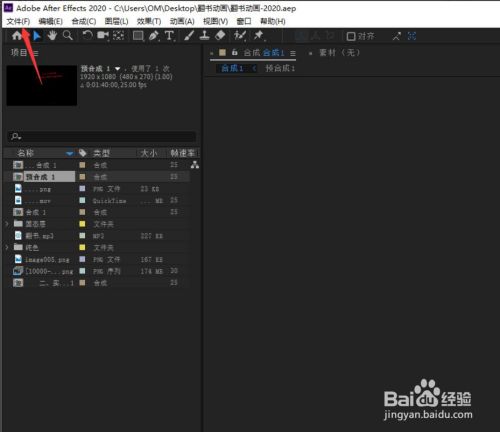500x432 pixels.
Task: Open the 合成1 viewer panel menu
Action: (293, 53)
